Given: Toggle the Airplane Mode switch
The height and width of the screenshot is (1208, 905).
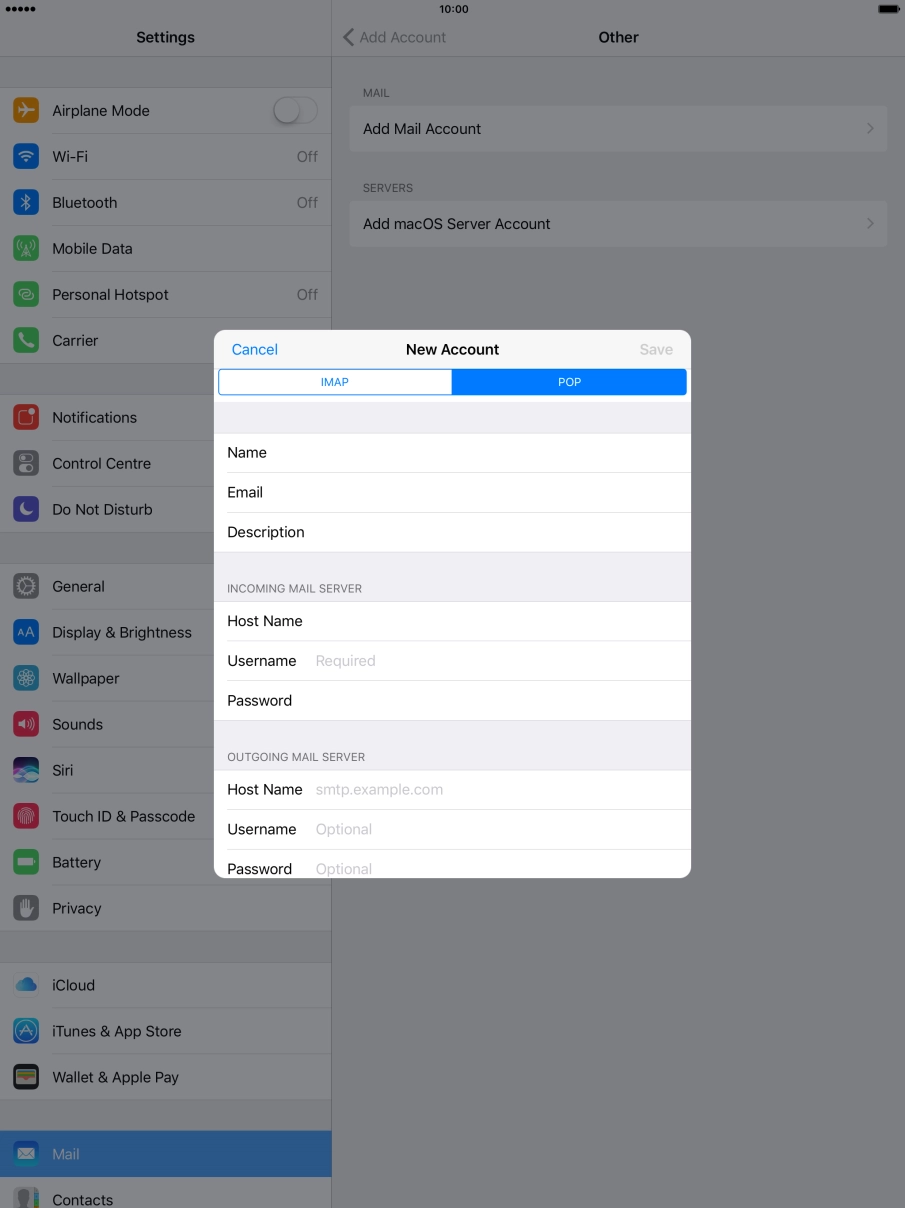Looking at the screenshot, I should 295,110.
